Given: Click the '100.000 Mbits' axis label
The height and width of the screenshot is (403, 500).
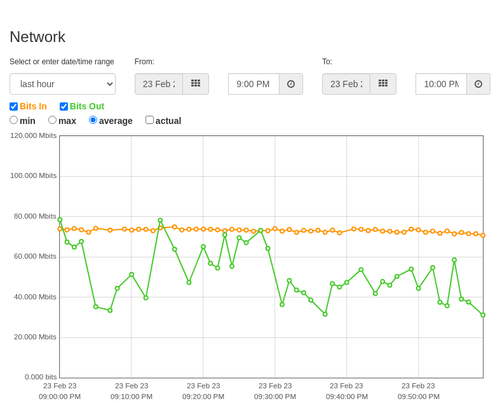Looking at the screenshot, I should tap(33, 176).
